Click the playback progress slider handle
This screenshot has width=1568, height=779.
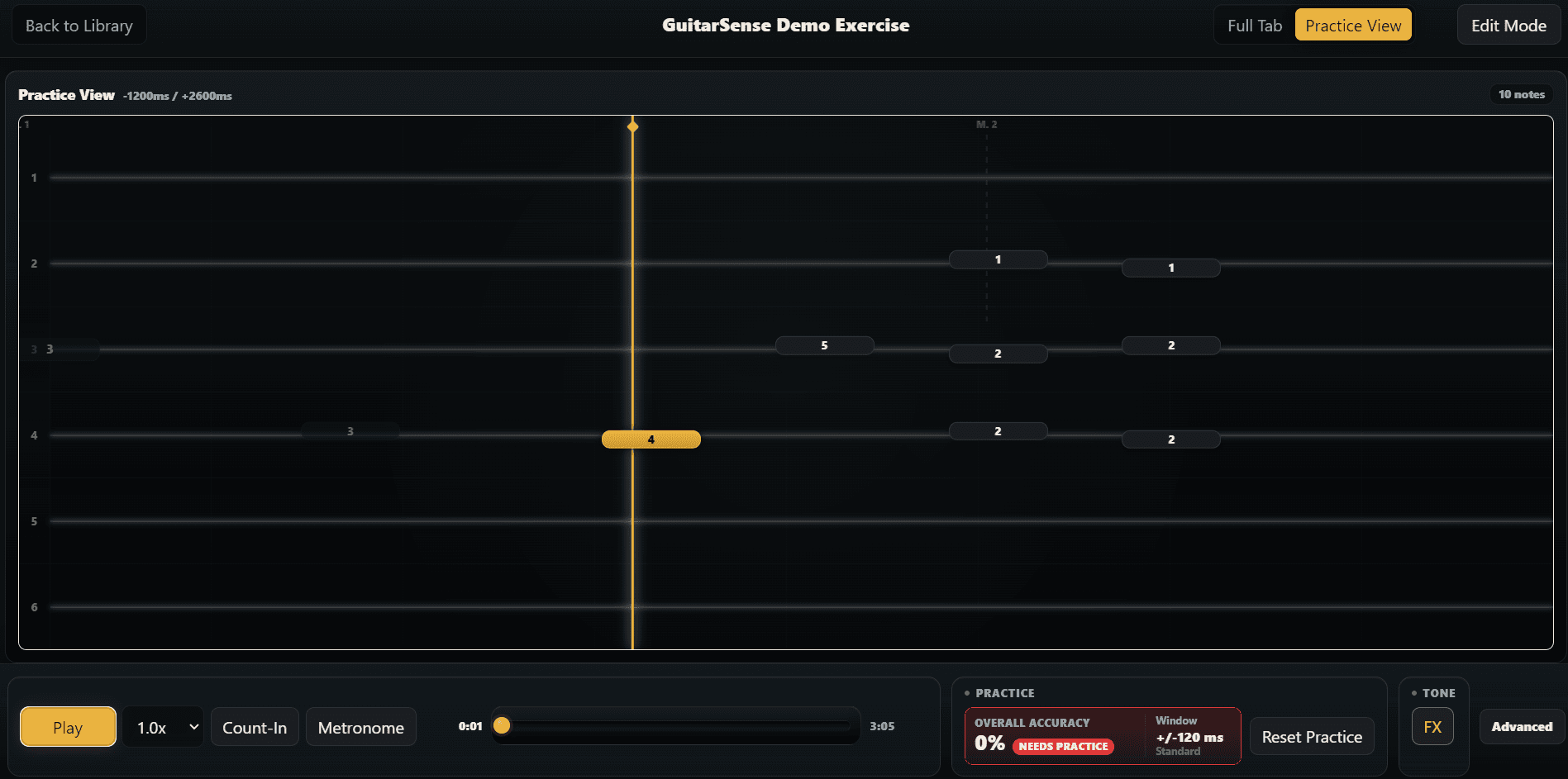(502, 726)
